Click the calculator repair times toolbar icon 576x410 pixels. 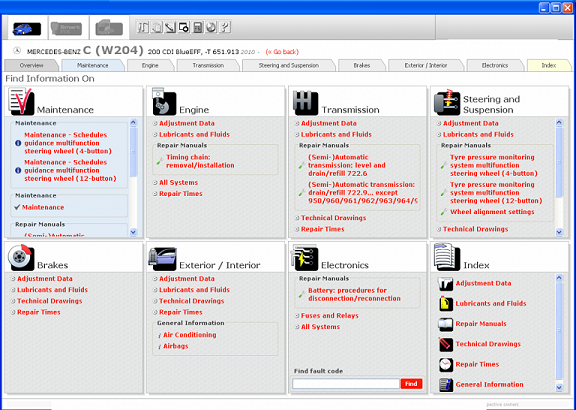[x=197, y=27]
